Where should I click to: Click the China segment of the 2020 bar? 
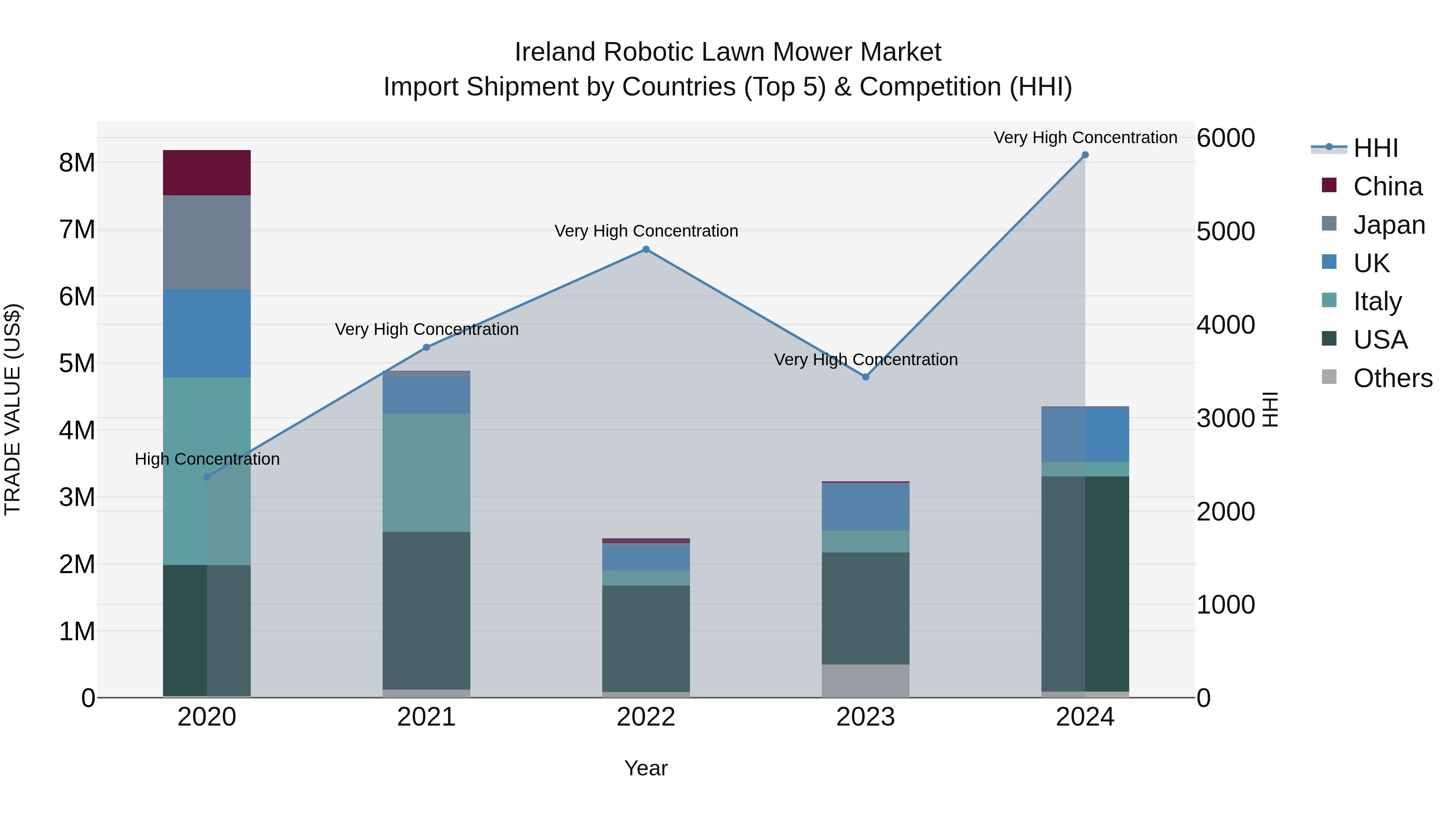[x=207, y=173]
